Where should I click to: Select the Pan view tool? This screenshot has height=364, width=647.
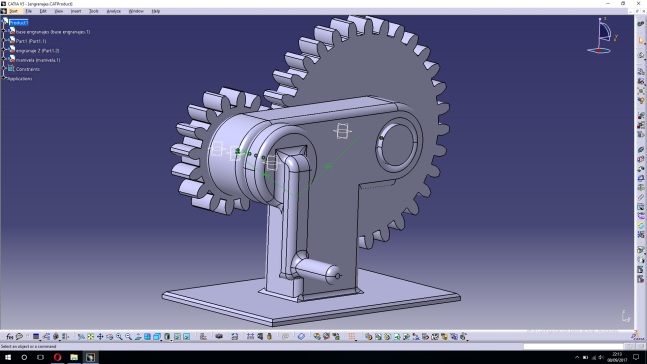click(100, 337)
